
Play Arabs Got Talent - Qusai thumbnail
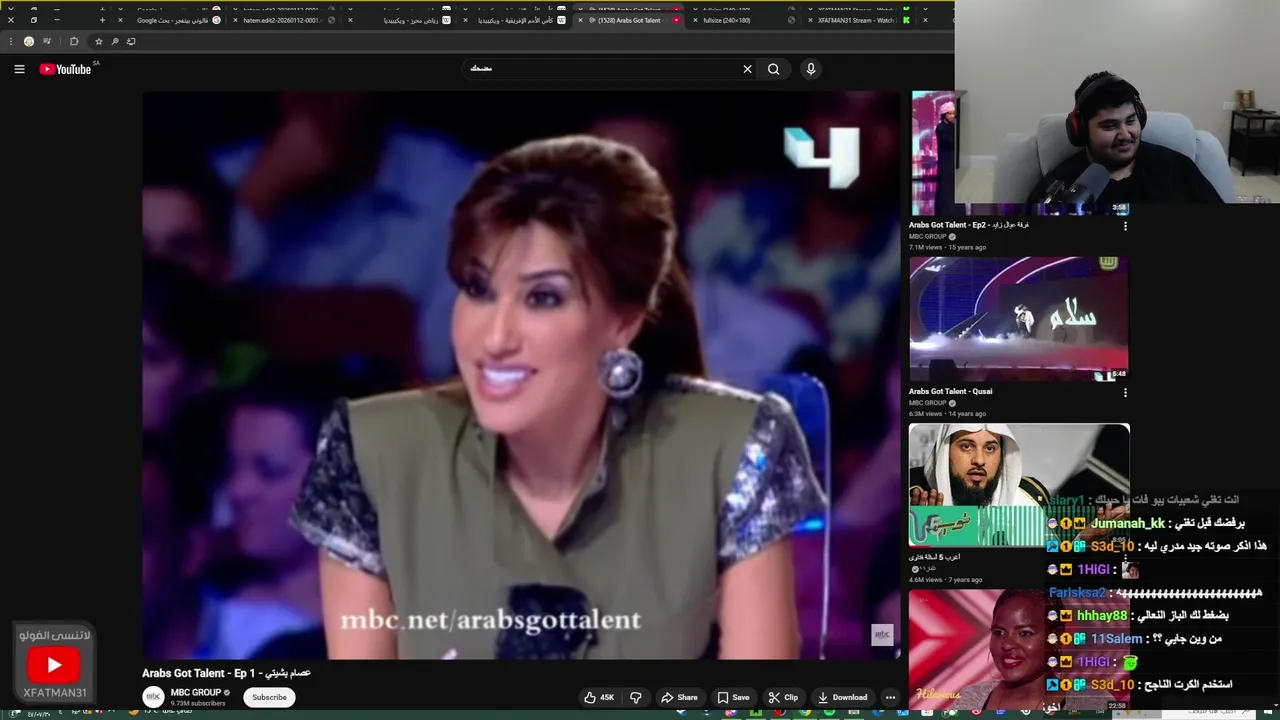click(1019, 319)
